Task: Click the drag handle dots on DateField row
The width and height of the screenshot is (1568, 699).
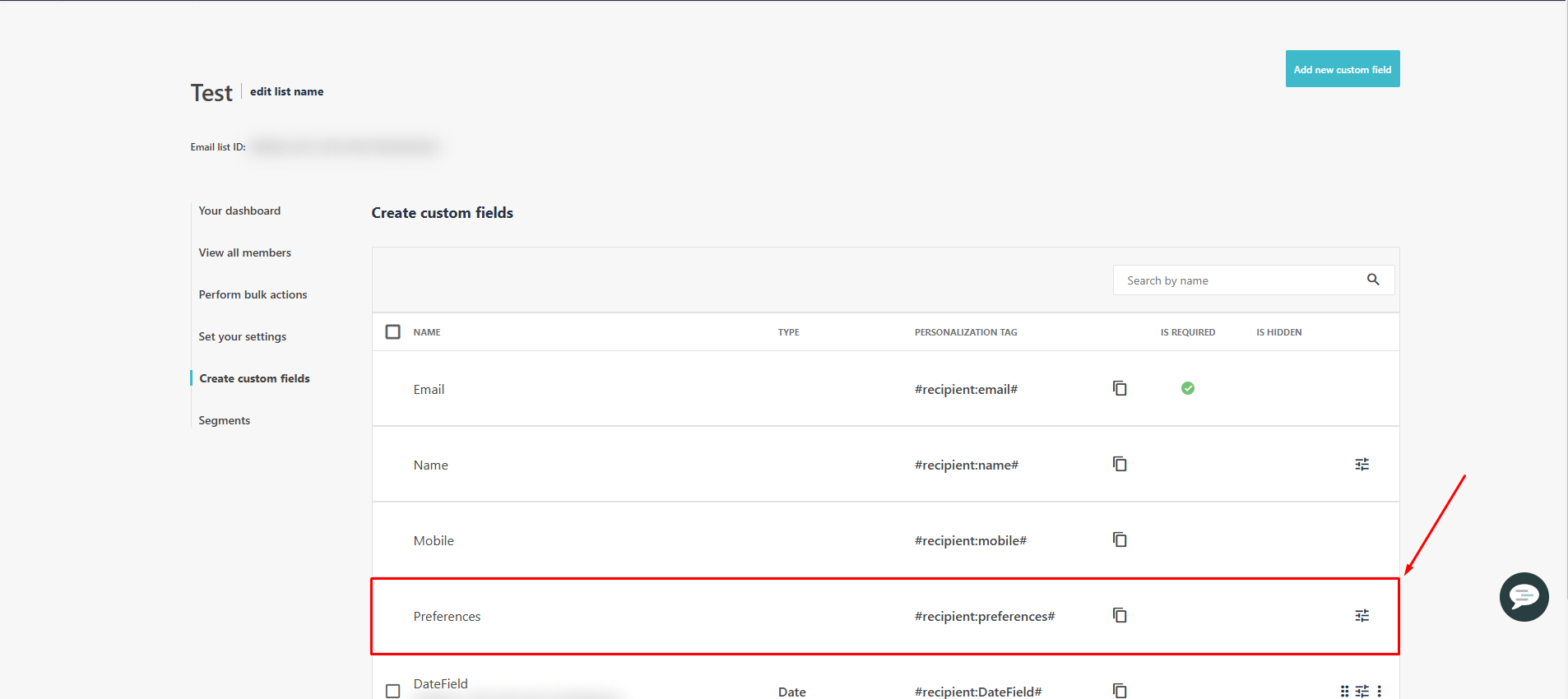Action: pyautogui.click(x=1344, y=692)
